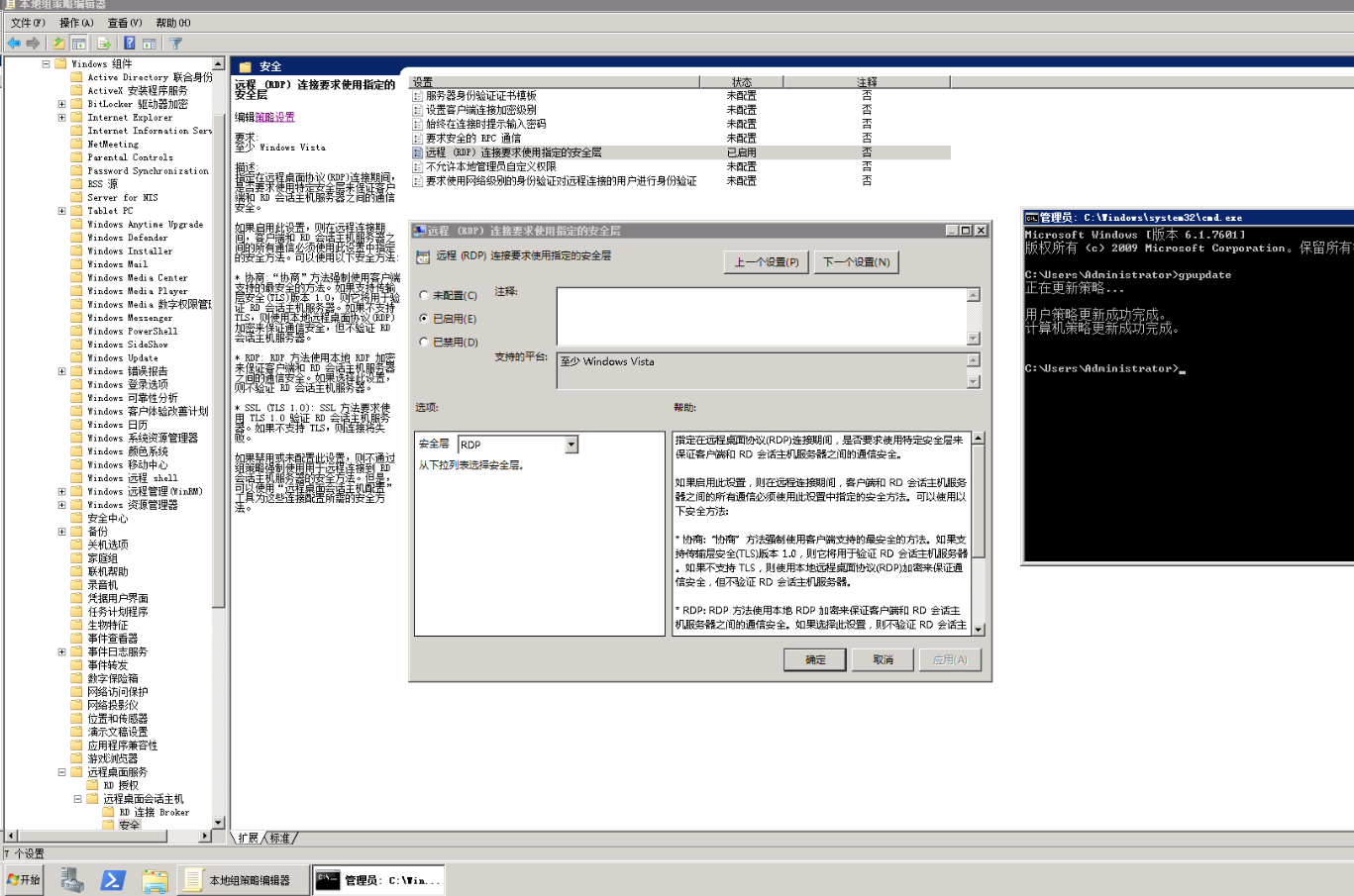Click folder icon of Windows PowerShell node
Image resolution: width=1354 pixels, height=896 pixels.
click(x=76, y=331)
